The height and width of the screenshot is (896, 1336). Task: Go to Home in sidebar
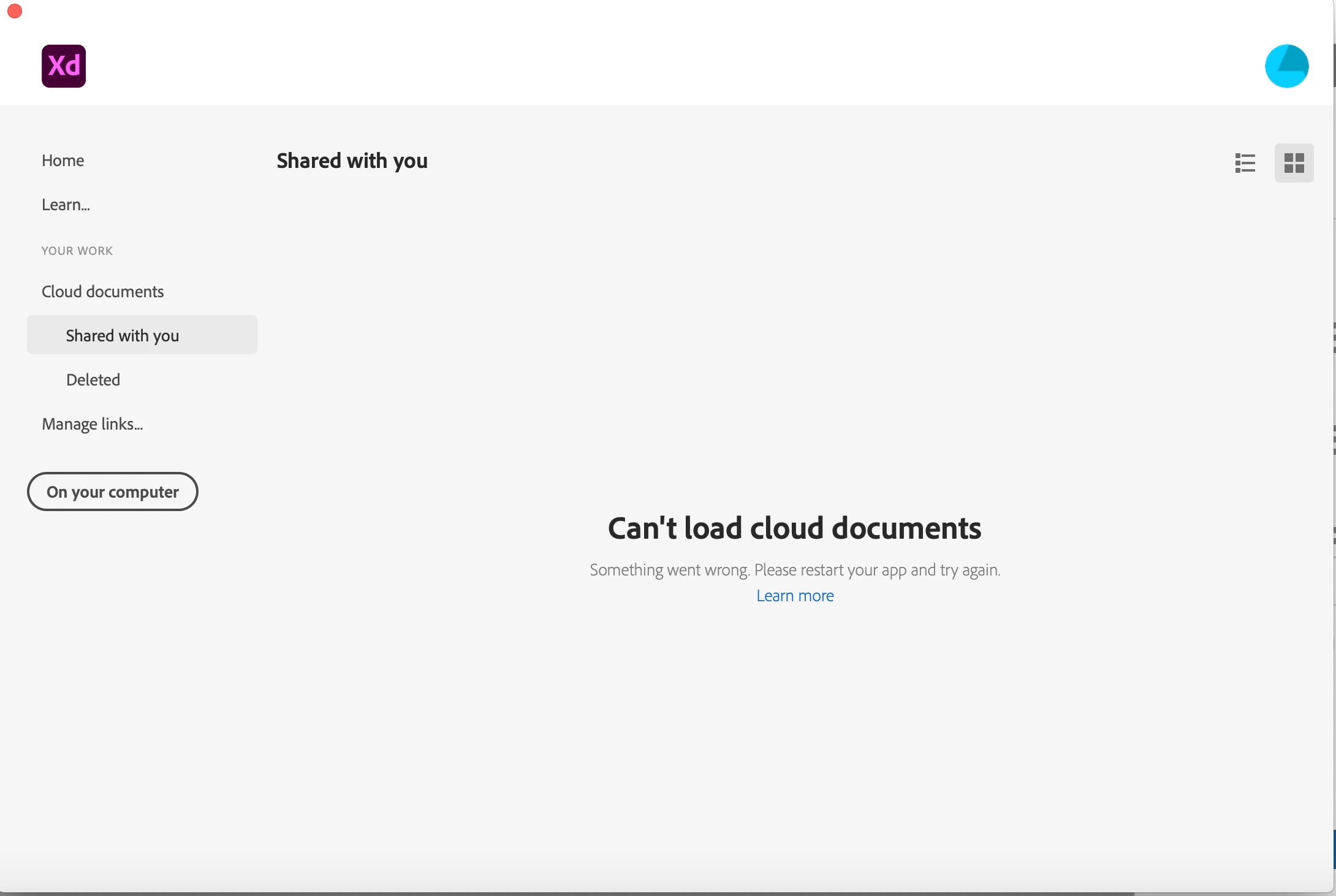(x=63, y=161)
